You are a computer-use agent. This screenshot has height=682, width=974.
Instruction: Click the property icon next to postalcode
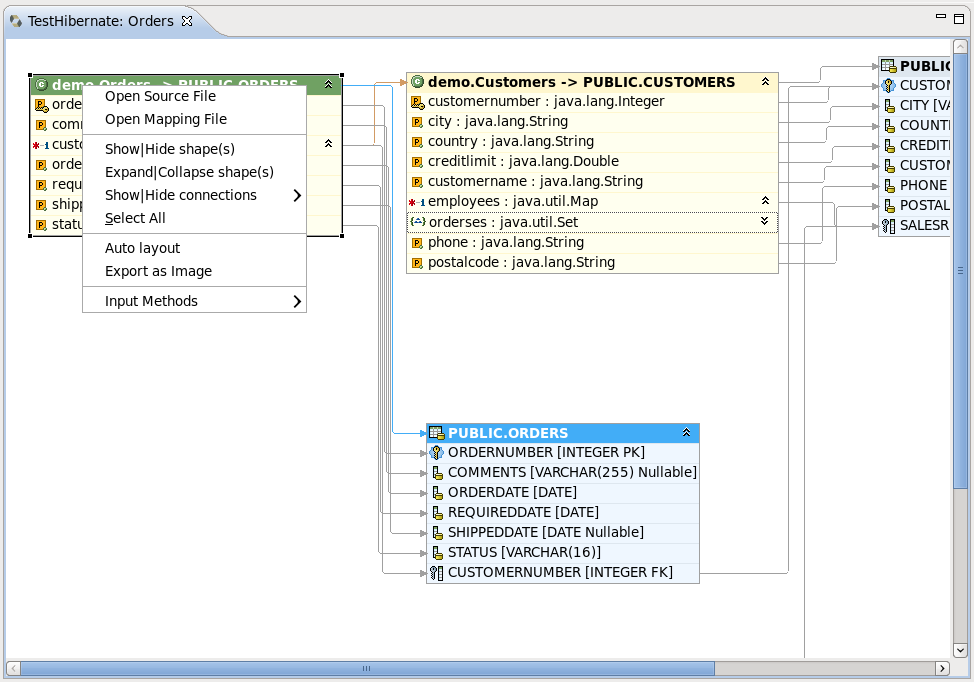tap(417, 262)
